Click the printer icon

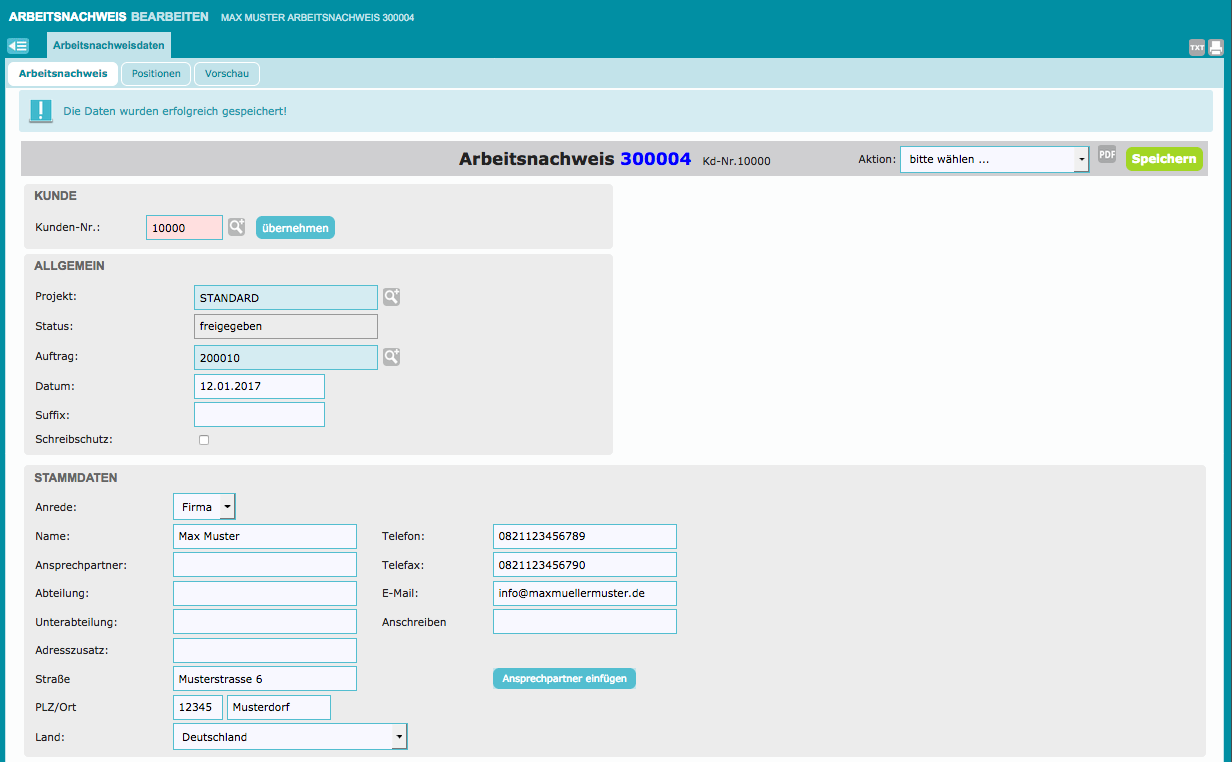pos(1216,47)
